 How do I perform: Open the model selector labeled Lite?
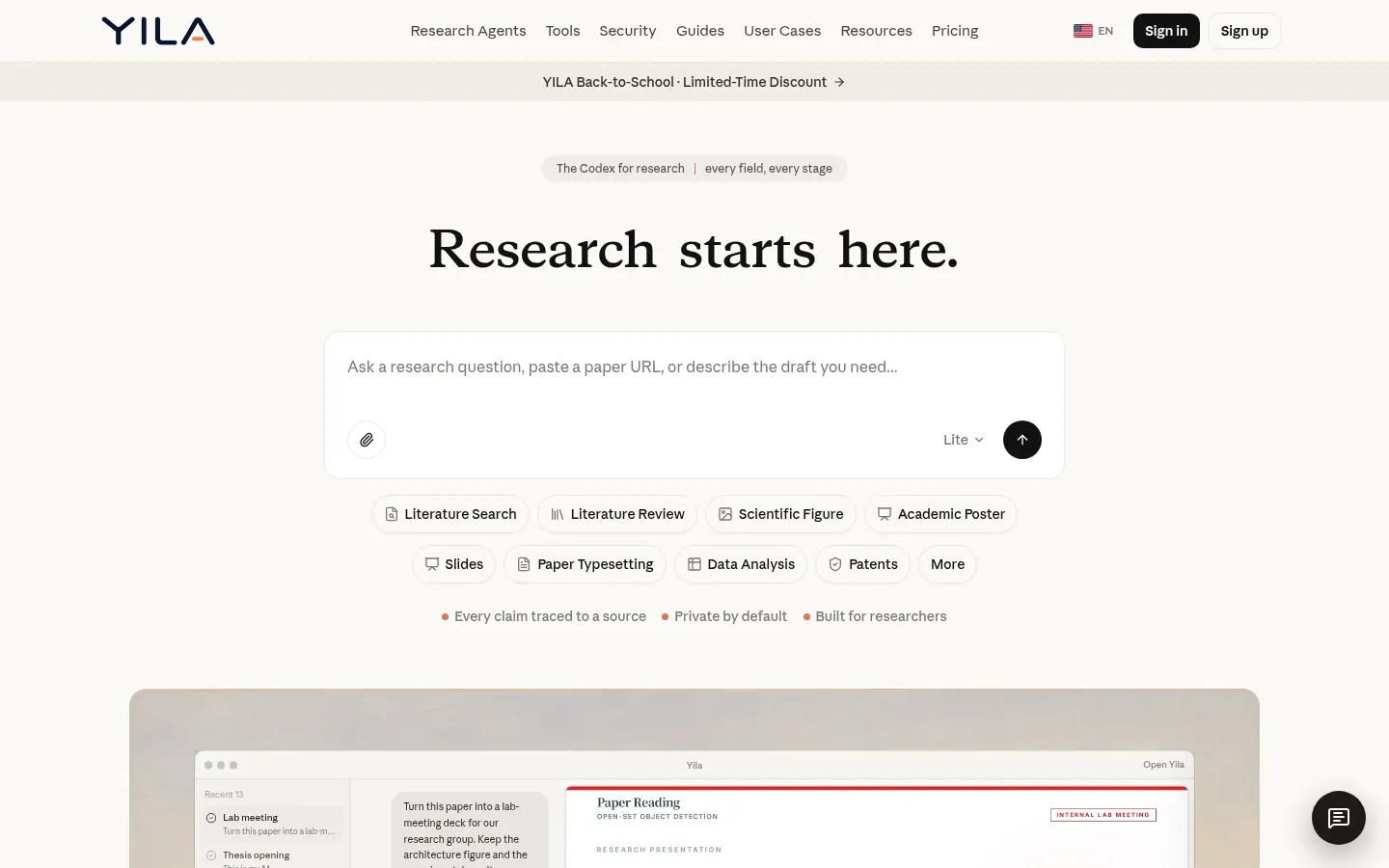(964, 440)
